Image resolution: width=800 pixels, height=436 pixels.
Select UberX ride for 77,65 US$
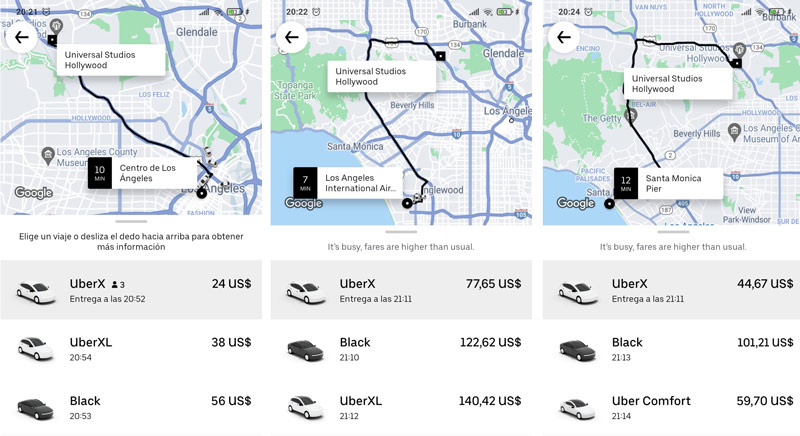tap(401, 290)
